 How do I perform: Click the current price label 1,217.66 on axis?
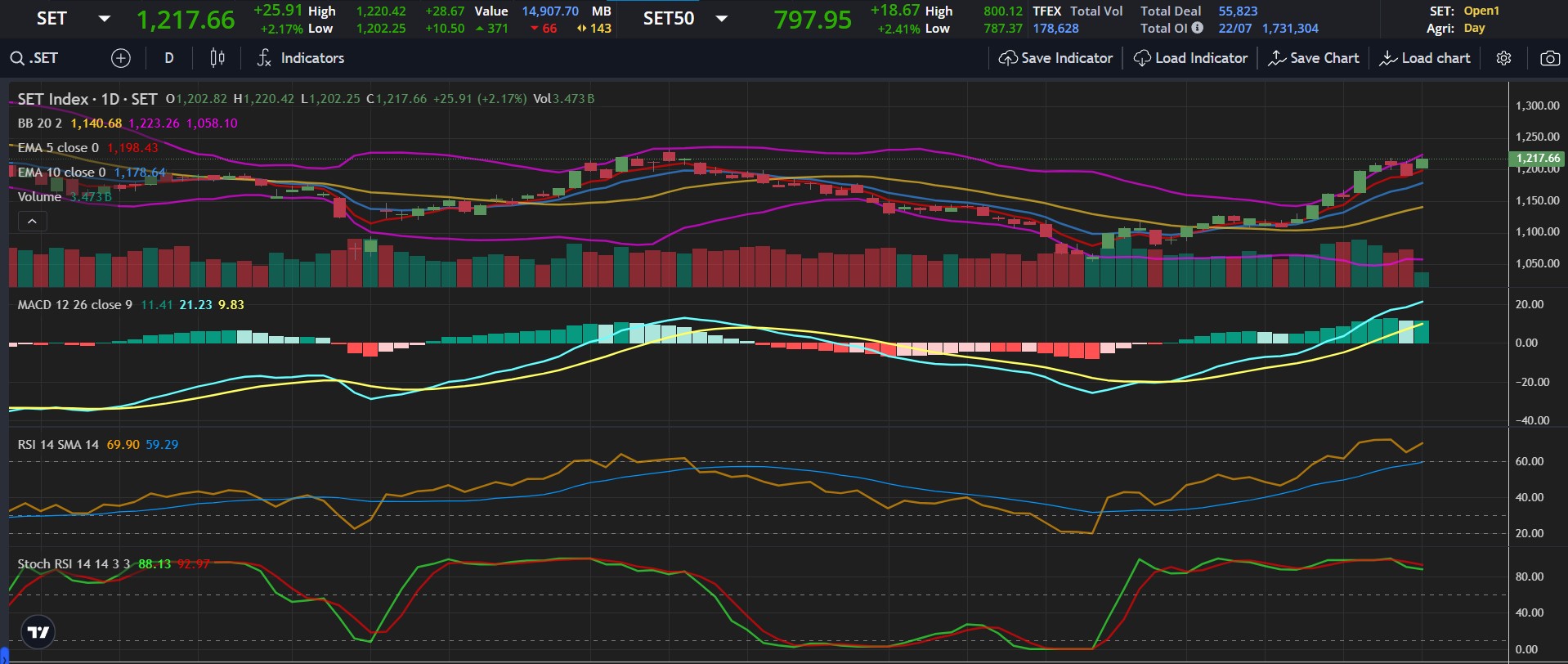click(1538, 159)
